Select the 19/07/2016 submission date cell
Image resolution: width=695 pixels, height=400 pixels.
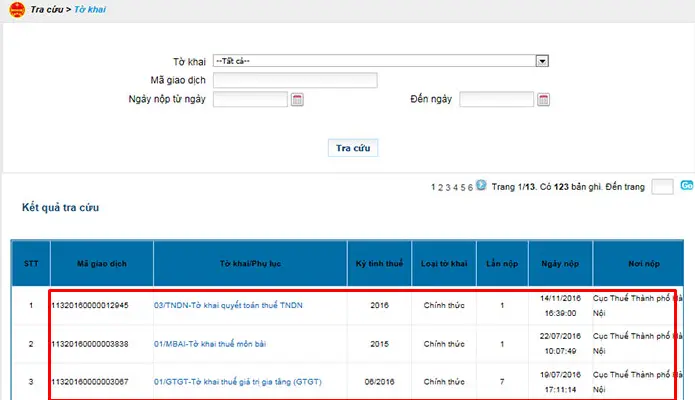point(560,382)
